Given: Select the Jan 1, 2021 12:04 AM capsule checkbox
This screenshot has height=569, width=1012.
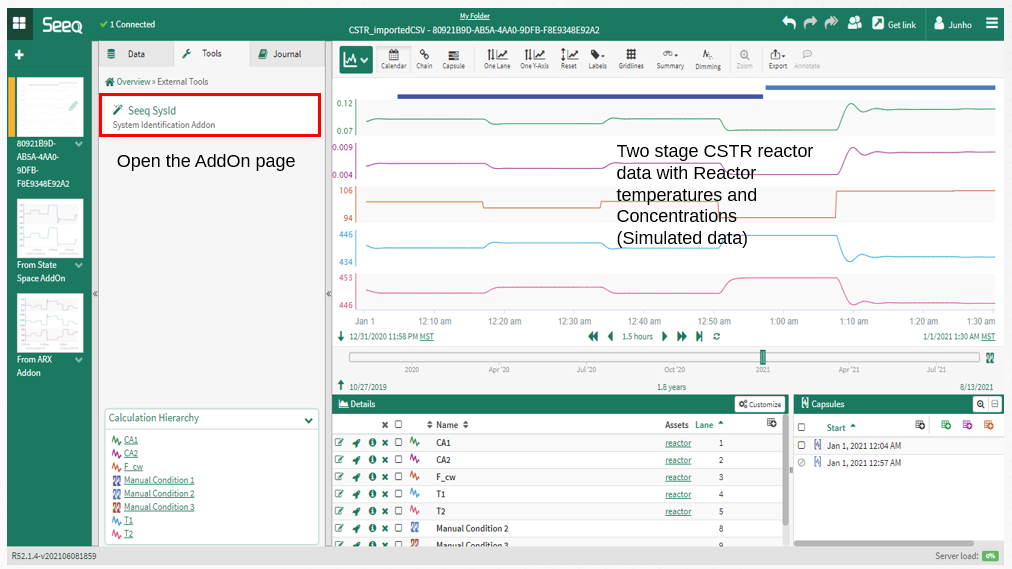Looking at the screenshot, I should pos(801,445).
